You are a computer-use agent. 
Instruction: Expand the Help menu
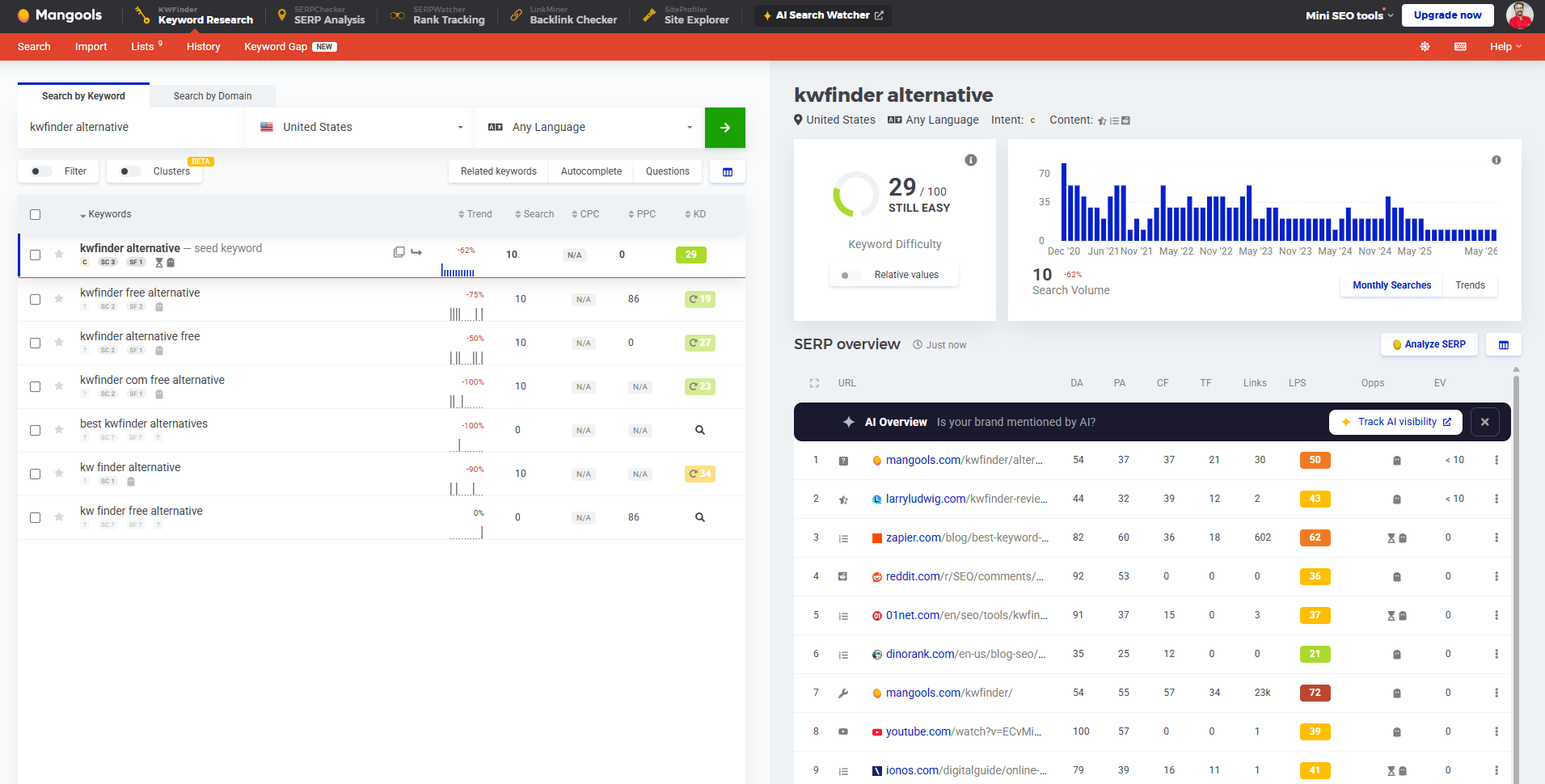pyautogui.click(x=1505, y=47)
